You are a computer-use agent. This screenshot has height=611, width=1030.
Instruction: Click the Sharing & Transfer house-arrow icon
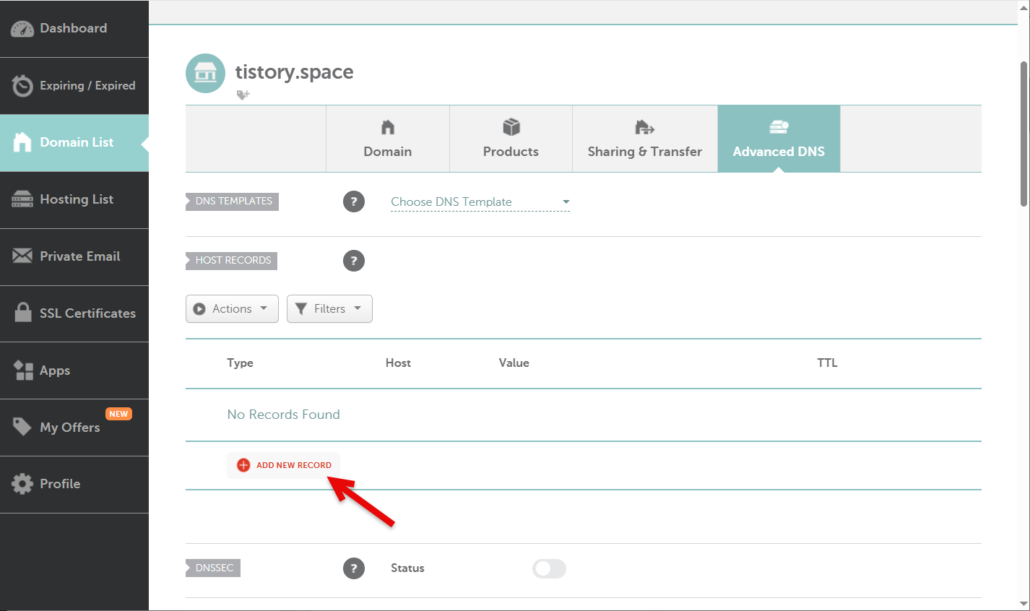click(644, 127)
